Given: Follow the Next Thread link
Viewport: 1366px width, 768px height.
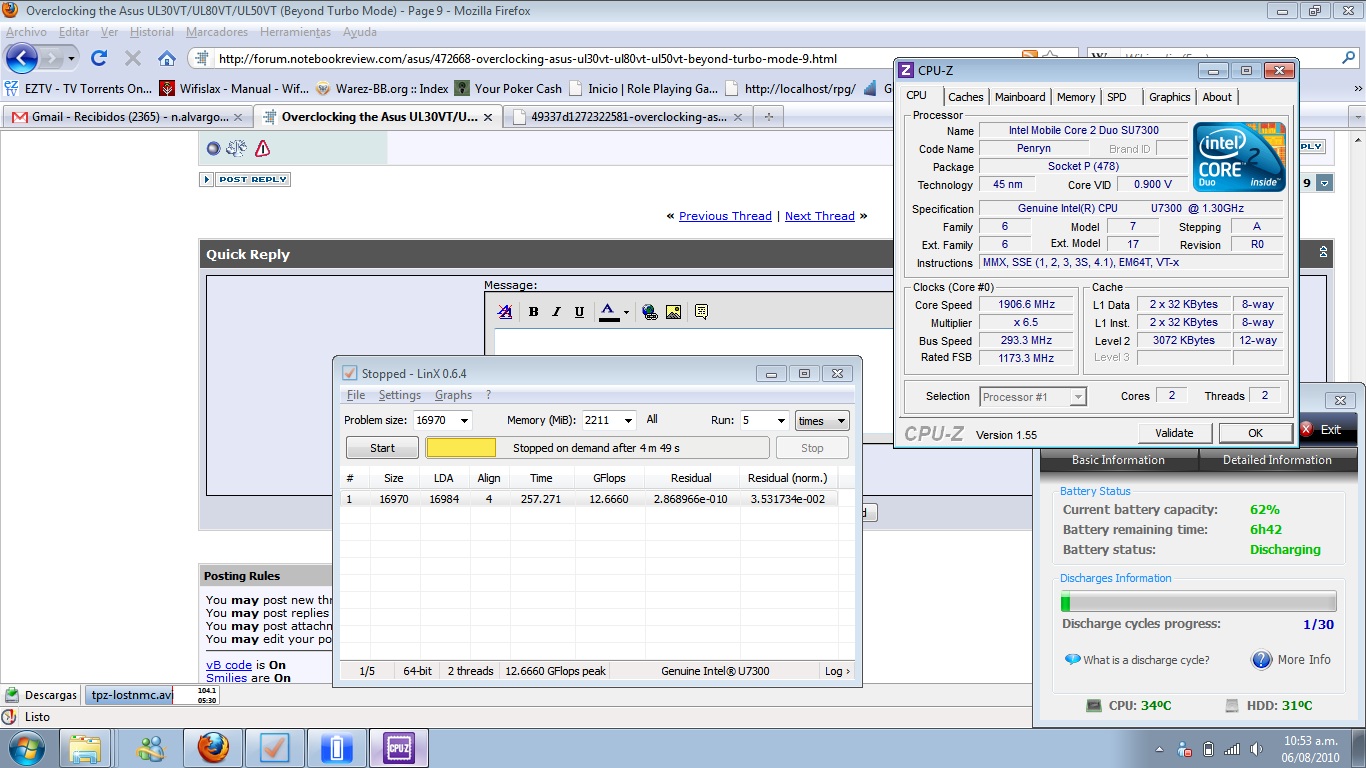Looking at the screenshot, I should click(820, 216).
